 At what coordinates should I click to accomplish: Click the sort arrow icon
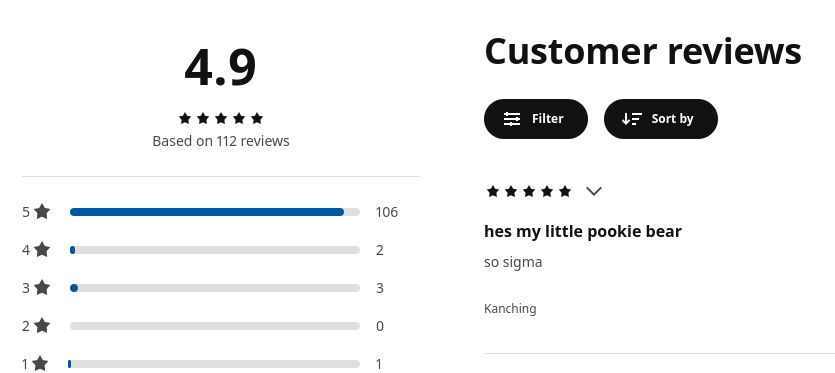tap(632, 119)
